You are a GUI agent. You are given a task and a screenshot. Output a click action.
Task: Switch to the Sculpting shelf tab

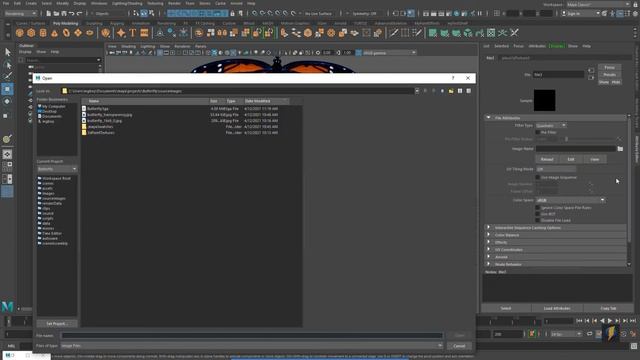[x=94, y=23]
